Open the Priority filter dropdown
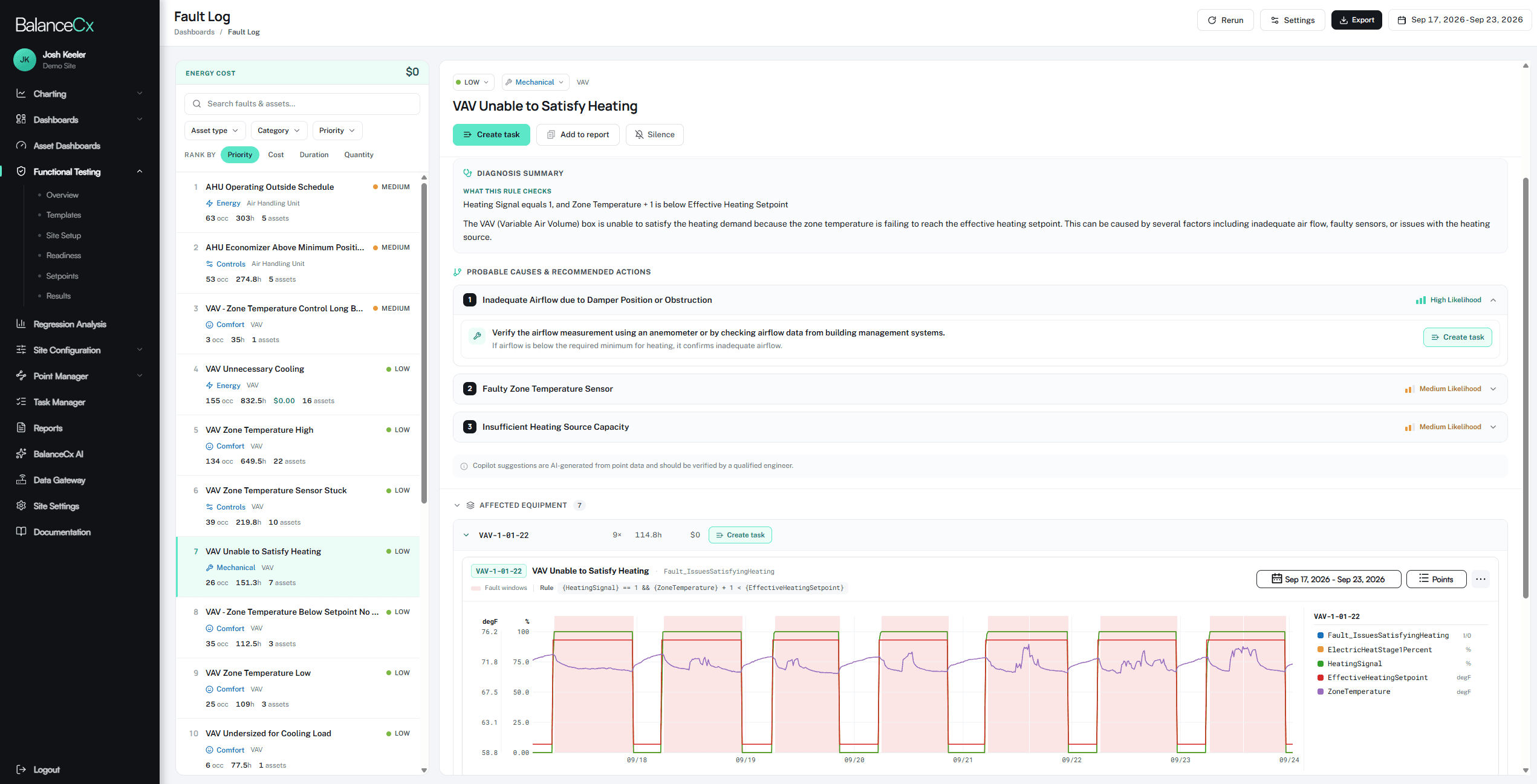This screenshot has width=1537, height=784. pyautogui.click(x=337, y=131)
